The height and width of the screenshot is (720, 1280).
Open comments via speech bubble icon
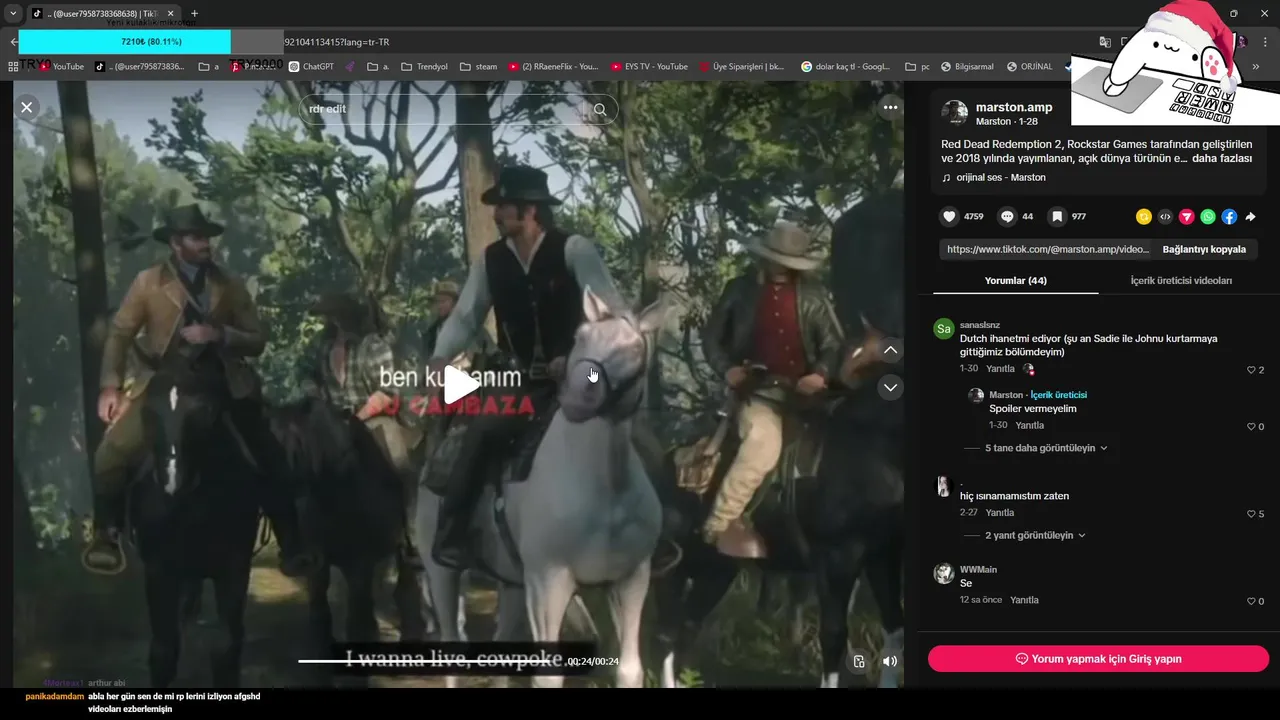click(1008, 216)
